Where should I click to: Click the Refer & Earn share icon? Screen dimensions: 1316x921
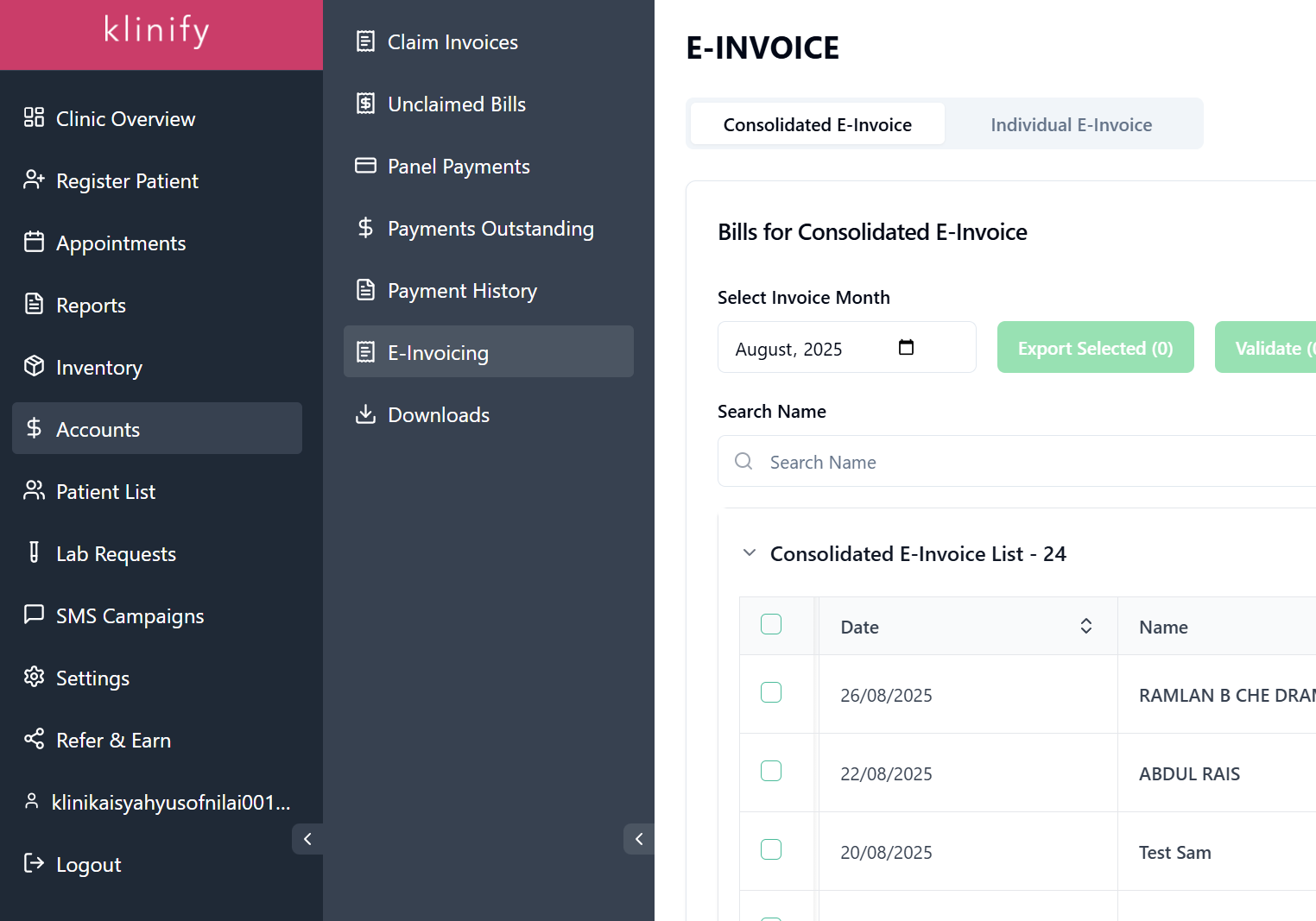34,739
